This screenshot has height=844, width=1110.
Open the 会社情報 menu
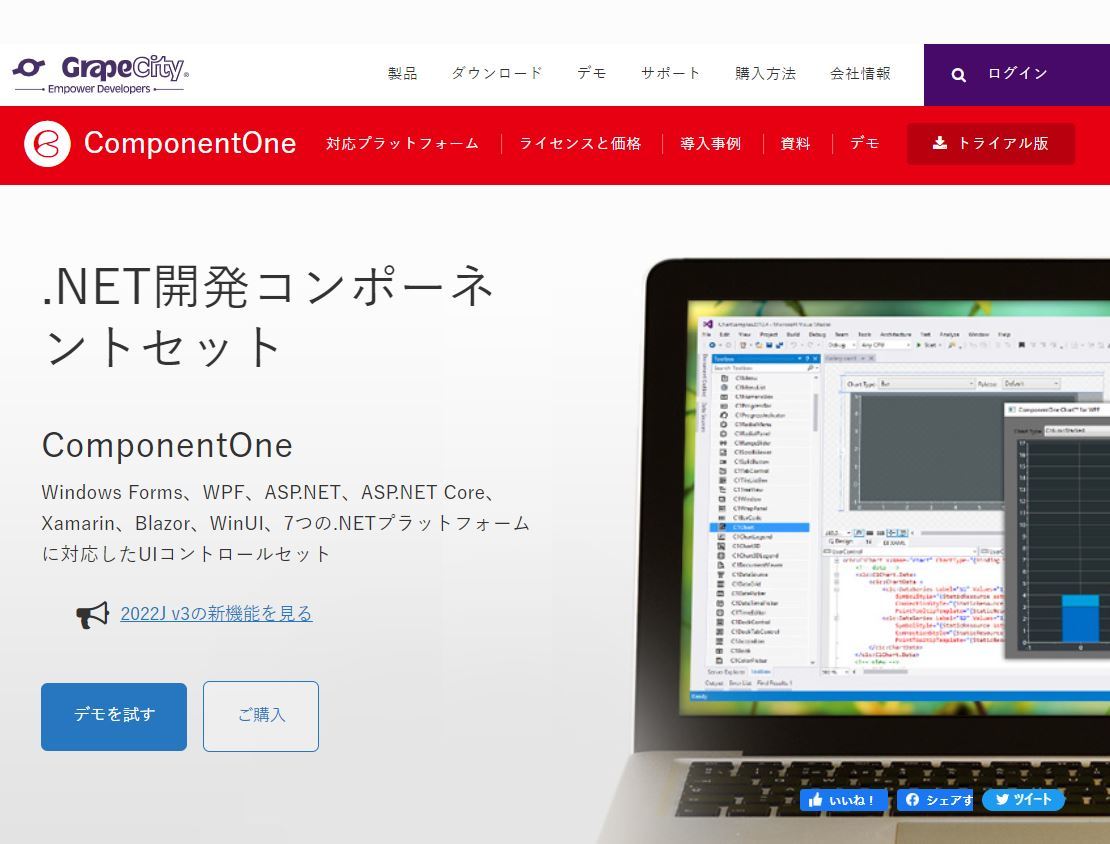(860, 74)
